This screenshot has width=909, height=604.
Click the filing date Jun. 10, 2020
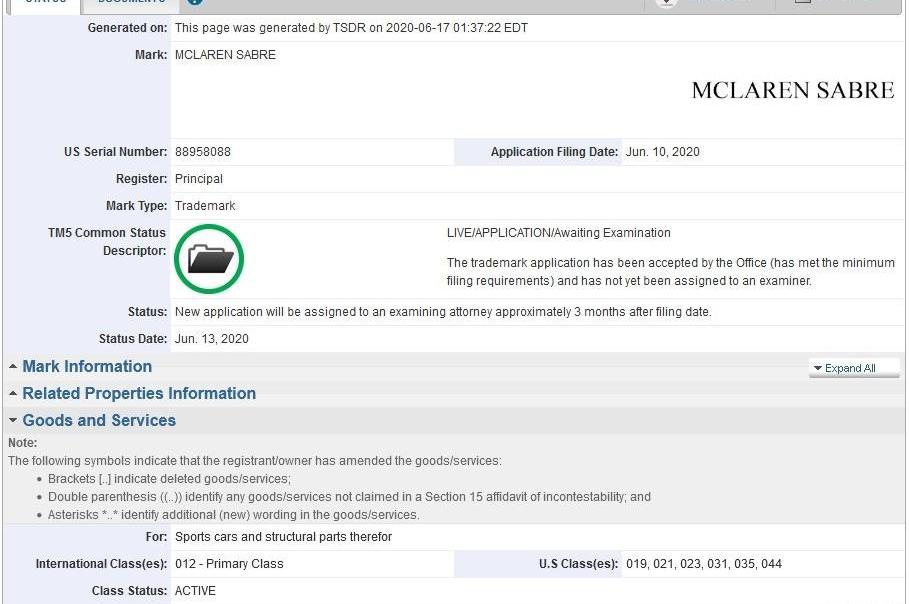(x=663, y=152)
